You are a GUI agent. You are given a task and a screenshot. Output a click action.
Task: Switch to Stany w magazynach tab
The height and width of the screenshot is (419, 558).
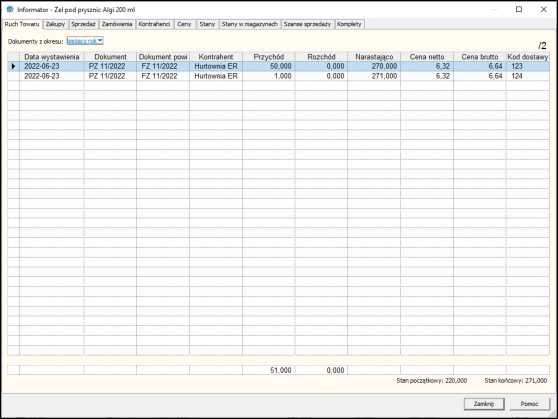250,24
